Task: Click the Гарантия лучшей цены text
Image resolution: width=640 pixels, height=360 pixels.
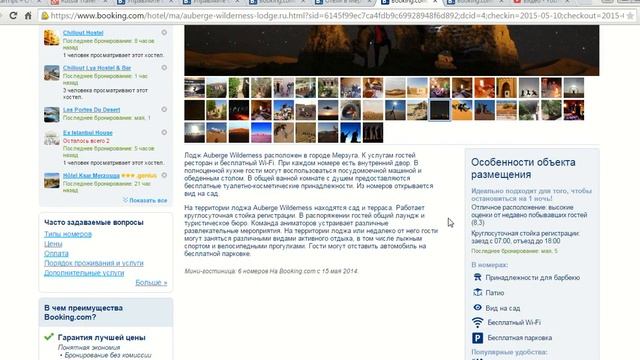Action: 102,338
